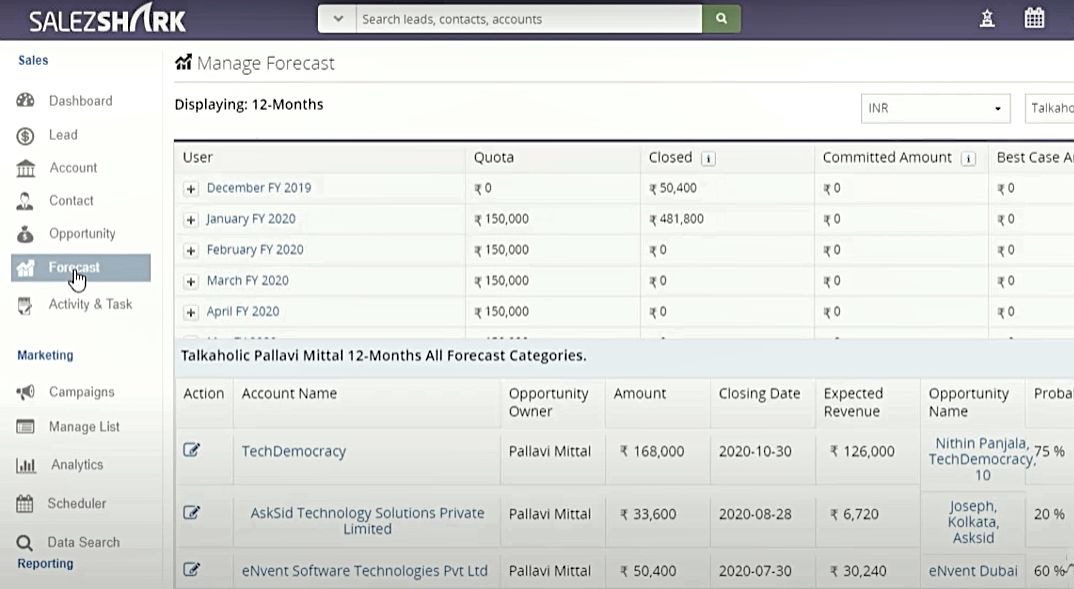Image resolution: width=1074 pixels, height=589 pixels.
Task: Open eNvent Software Technologies Pvt Ltd link
Action: click(364, 571)
